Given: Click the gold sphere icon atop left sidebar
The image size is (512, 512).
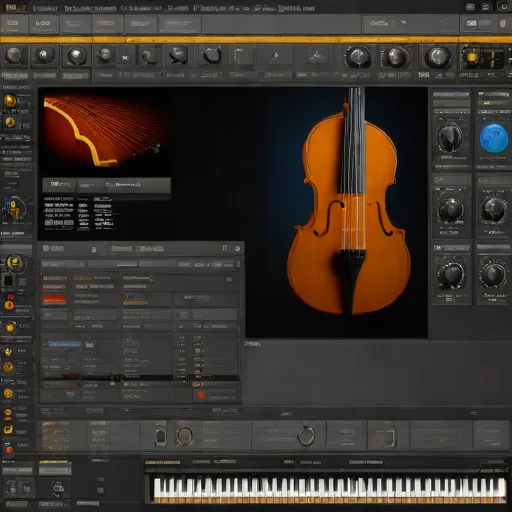Looking at the screenshot, I should coord(10,100).
